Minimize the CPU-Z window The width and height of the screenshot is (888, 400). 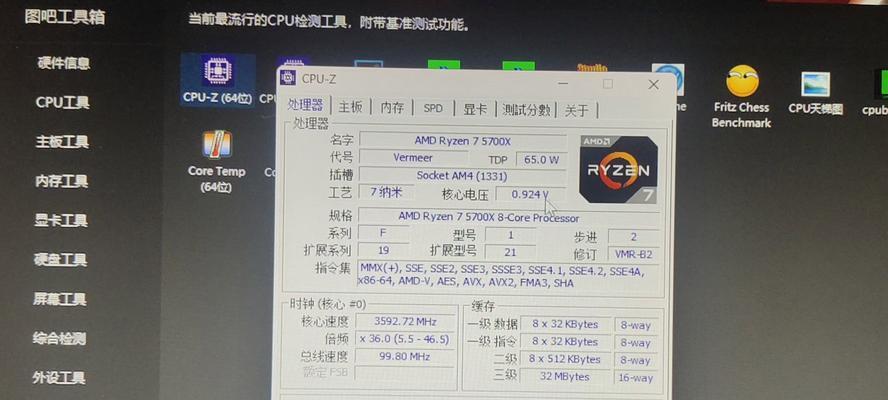pyautogui.click(x=563, y=83)
